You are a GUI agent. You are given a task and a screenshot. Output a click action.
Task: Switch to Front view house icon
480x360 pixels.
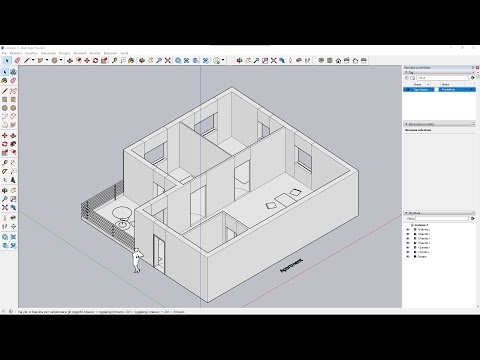[338, 60]
